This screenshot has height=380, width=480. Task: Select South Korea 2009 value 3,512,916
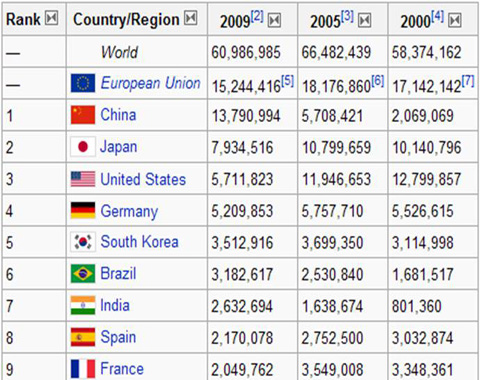click(x=242, y=243)
